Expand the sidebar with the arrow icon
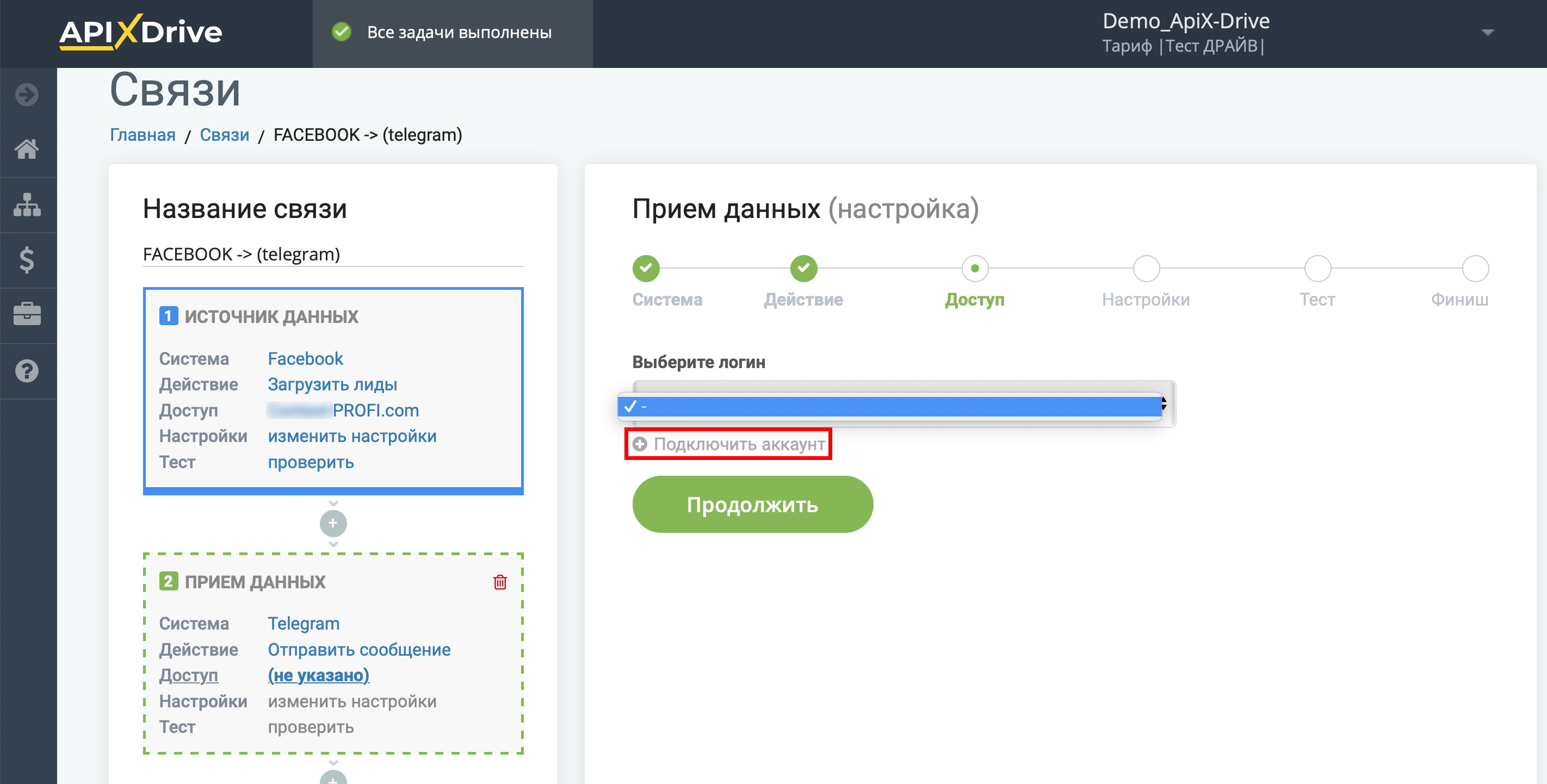Image resolution: width=1547 pixels, height=784 pixels. (27, 95)
